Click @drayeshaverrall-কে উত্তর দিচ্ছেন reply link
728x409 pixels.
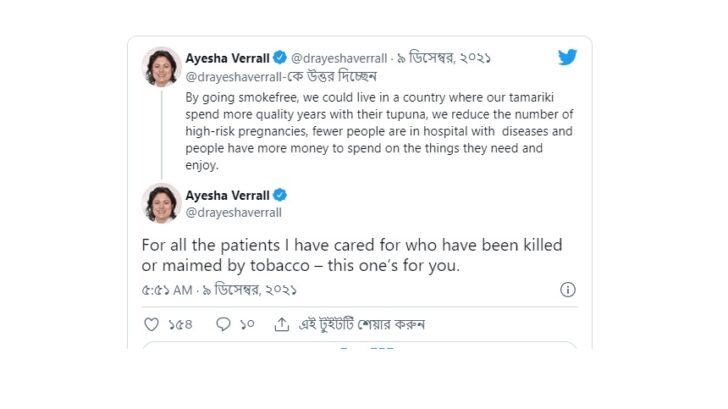point(281,76)
